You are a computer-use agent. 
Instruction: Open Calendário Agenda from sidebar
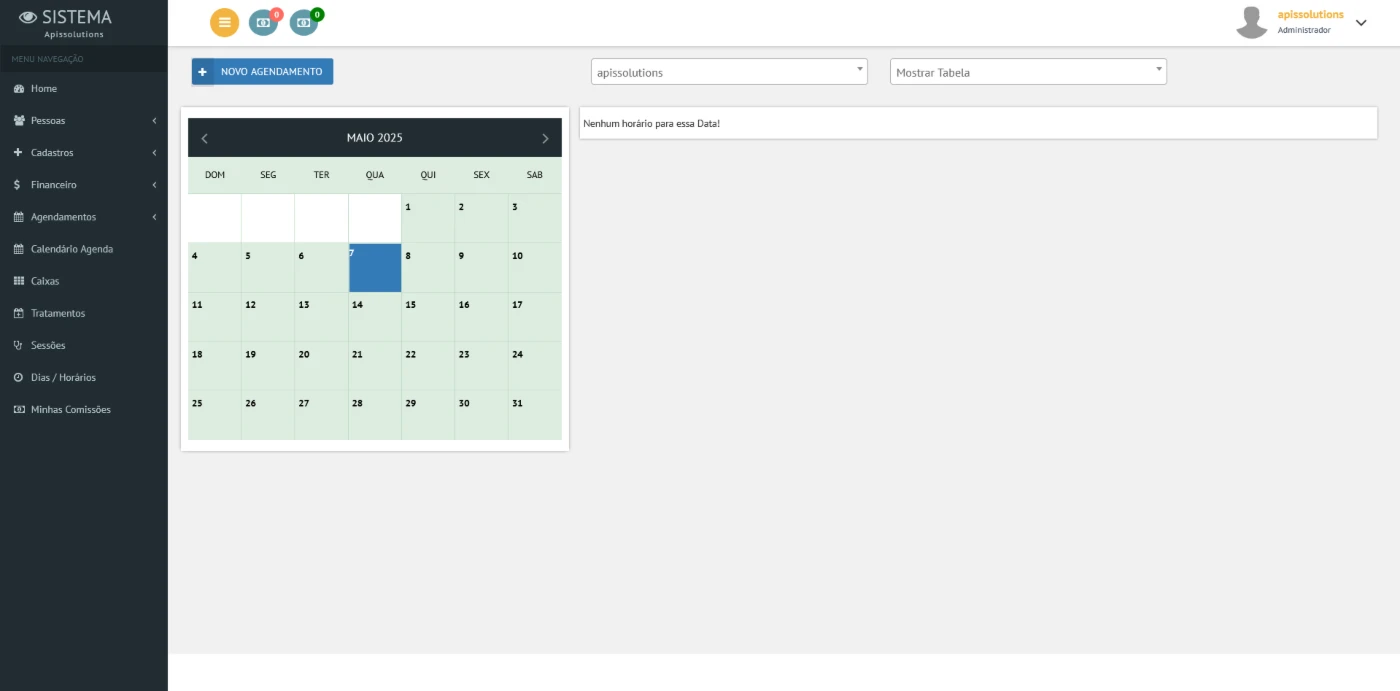click(72, 249)
